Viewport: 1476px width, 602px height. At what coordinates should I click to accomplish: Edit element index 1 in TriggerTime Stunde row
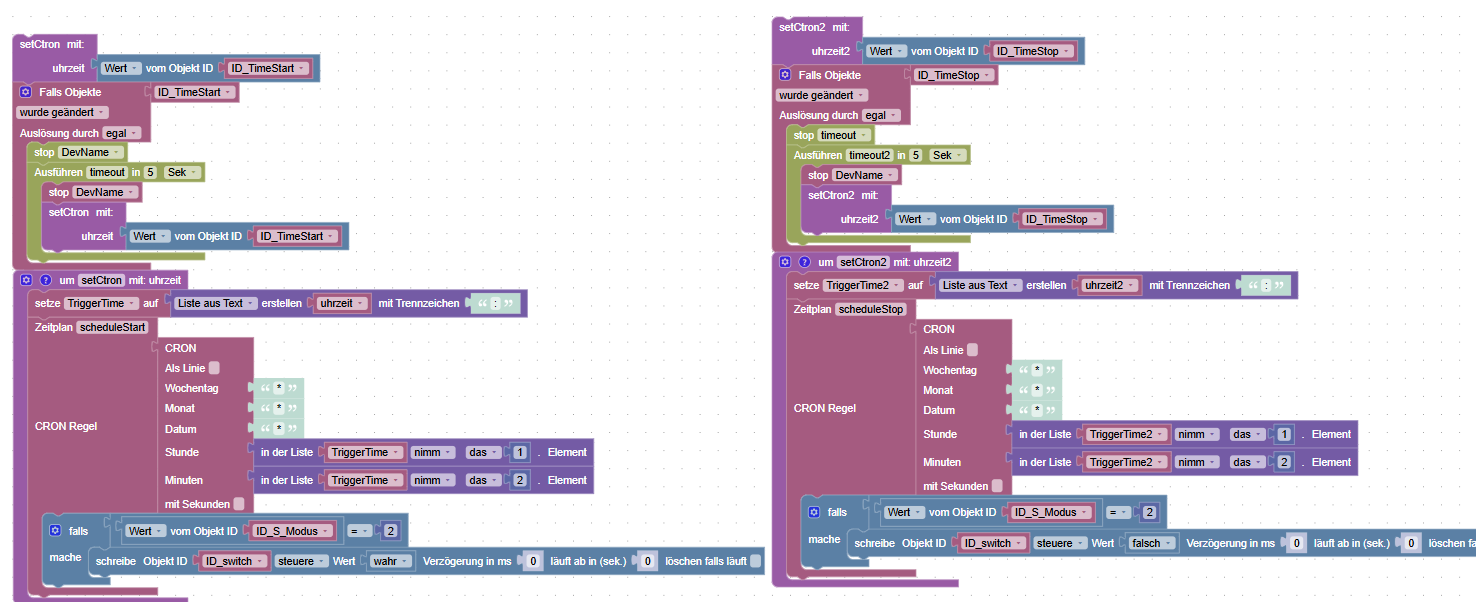coord(520,452)
